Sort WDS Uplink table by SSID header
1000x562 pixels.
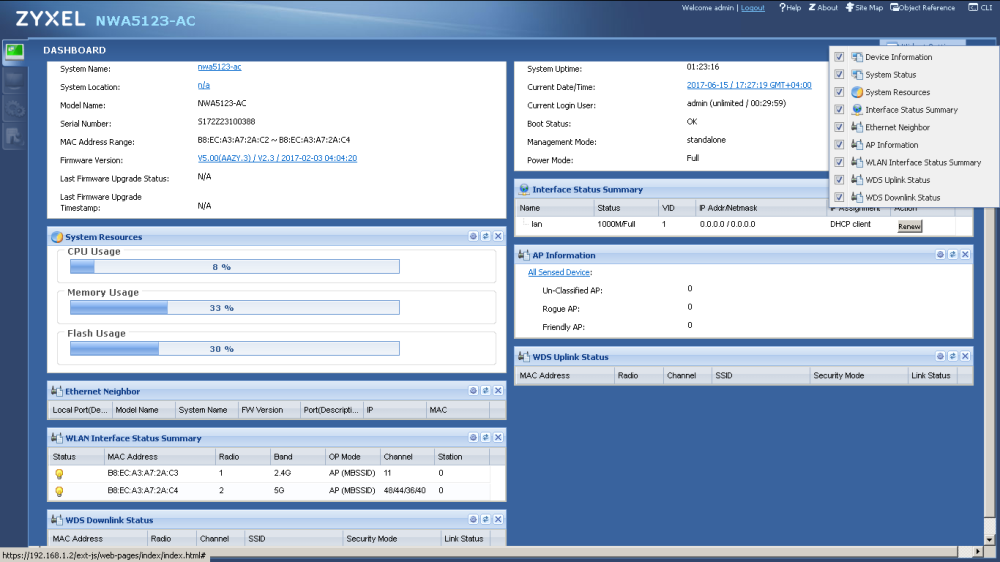(760, 376)
